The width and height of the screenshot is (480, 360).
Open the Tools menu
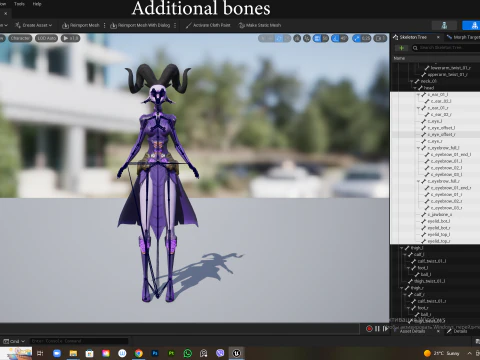point(19,4)
